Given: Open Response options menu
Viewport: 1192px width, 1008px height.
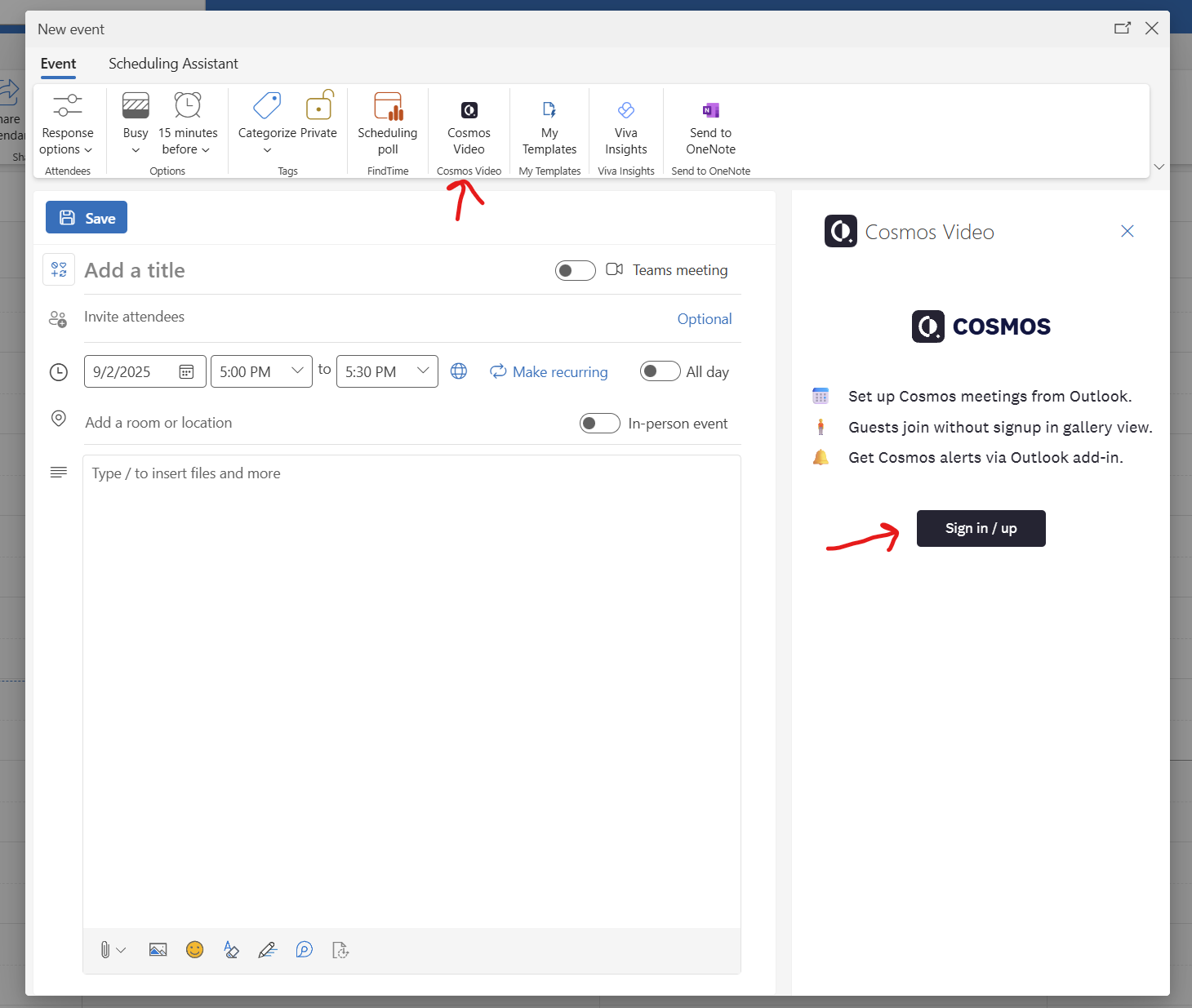Looking at the screenshot, I should click(68, 125).
